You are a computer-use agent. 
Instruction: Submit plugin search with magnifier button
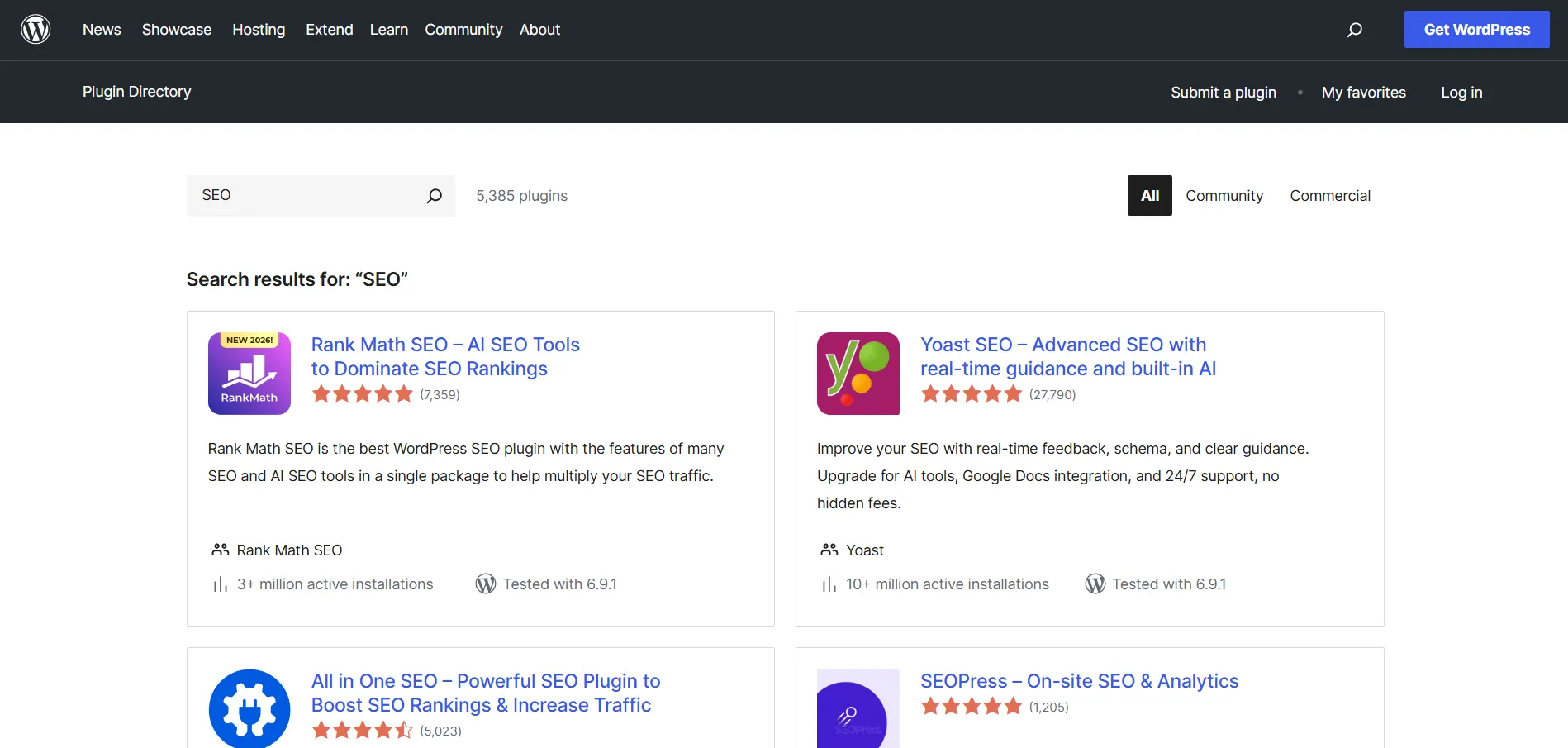click(x=434, y=196)
